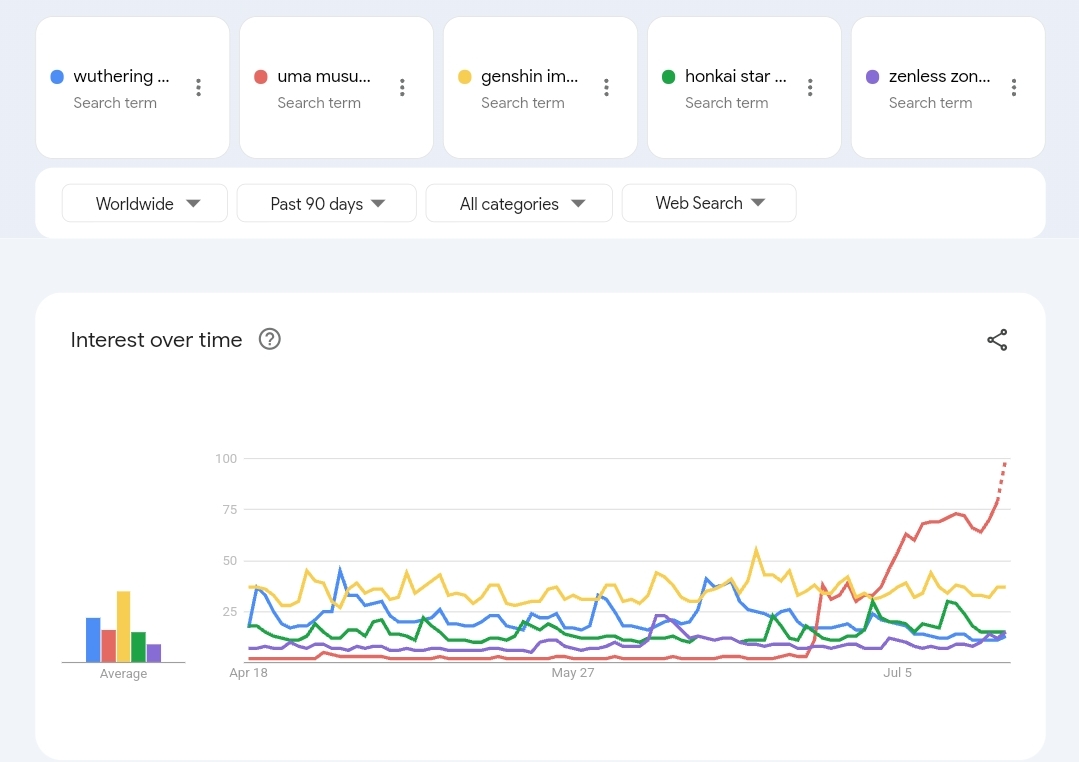
Task: Click the 'May 27' date axis label
Action: tap(573, 673)
